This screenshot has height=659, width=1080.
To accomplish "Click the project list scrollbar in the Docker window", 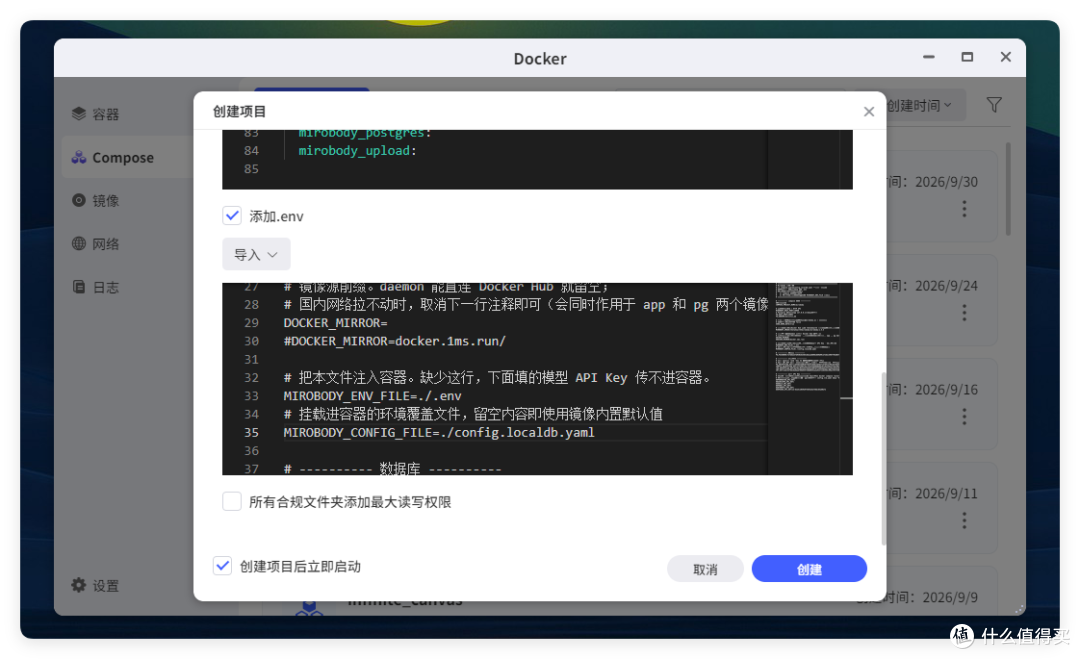I will [x=1008, y=189].
